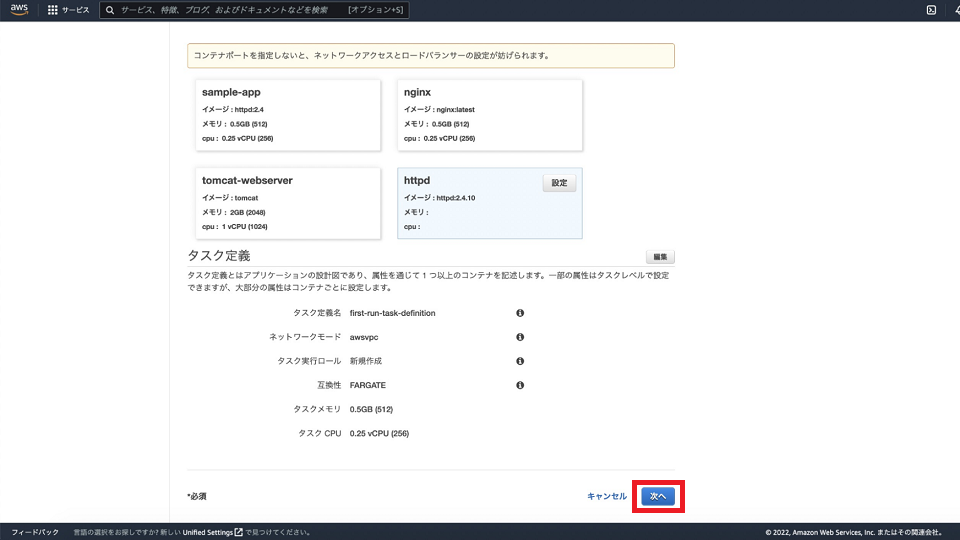Show info icon for 互換性

[x=520, y=385]
